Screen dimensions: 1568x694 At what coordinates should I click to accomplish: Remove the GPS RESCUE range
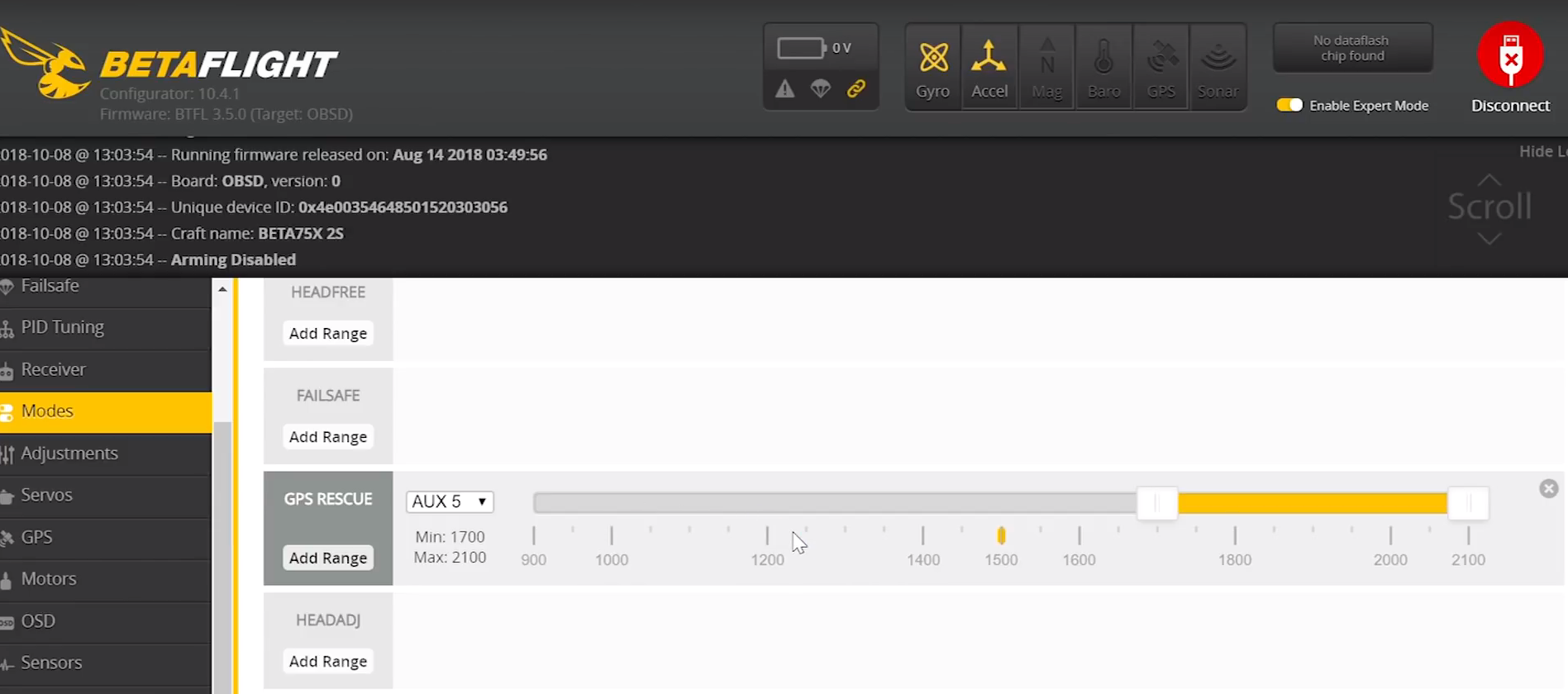click(x=1549, y=488)
